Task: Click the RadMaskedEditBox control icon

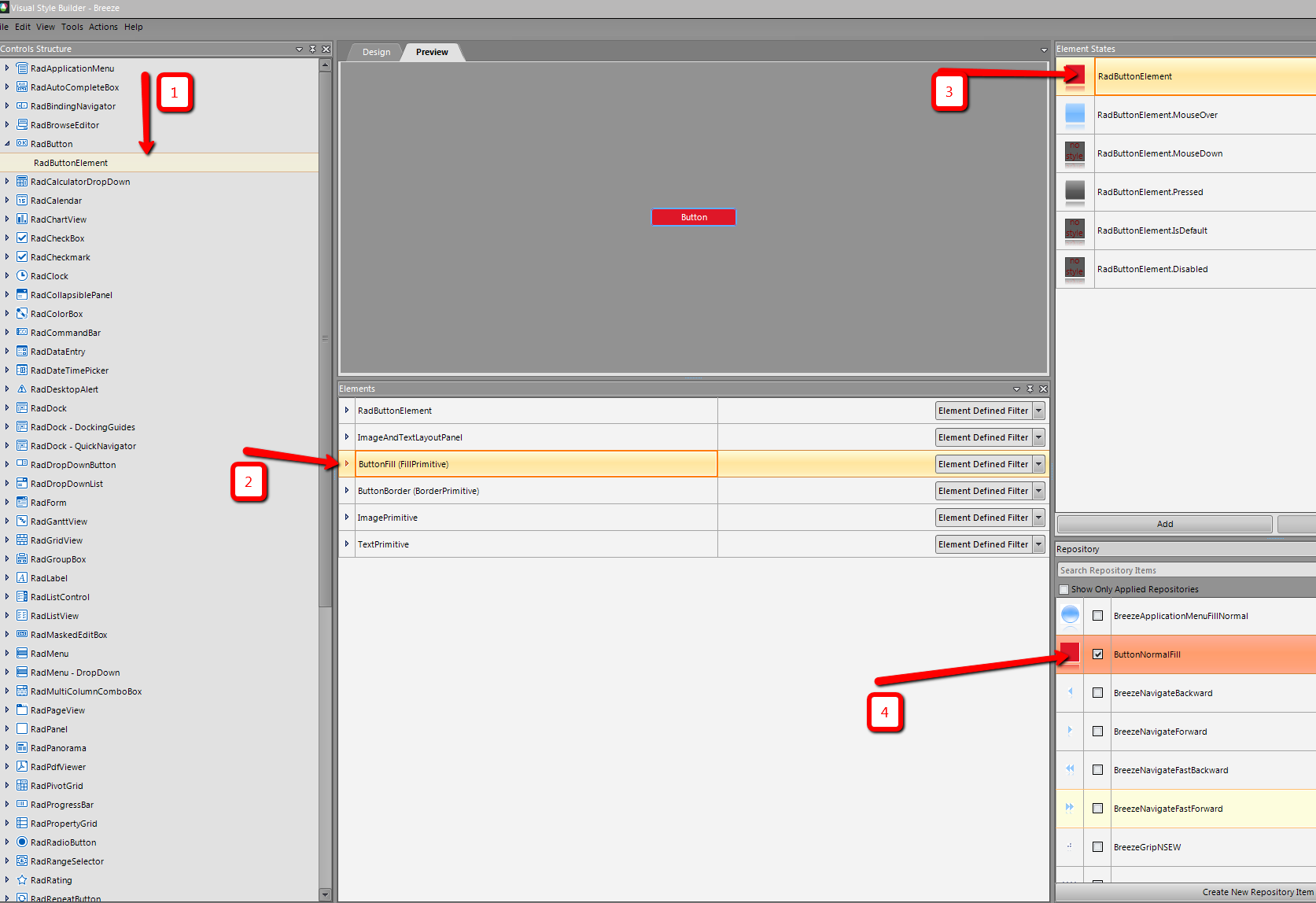Action: (x=22, y=635)
